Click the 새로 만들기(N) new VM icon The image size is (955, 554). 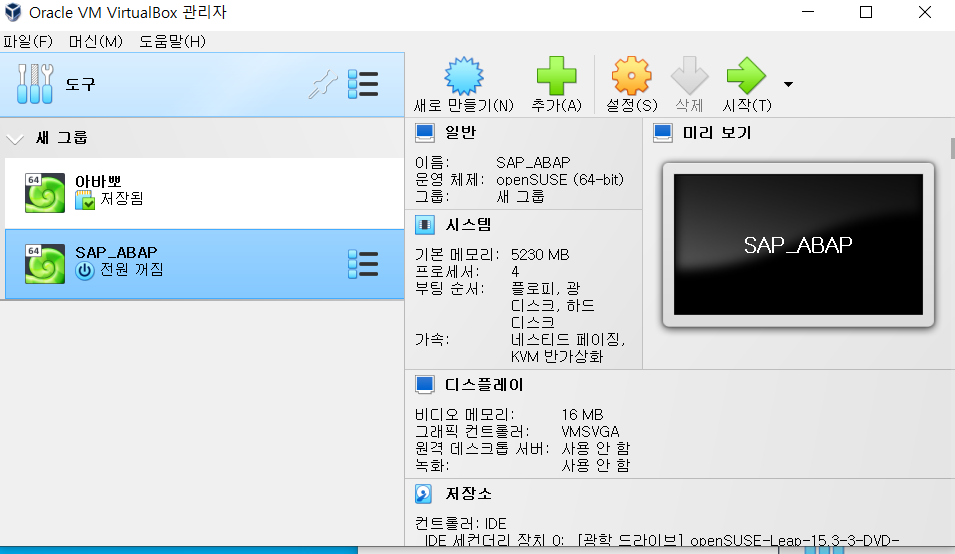click(x=463, y=76)
